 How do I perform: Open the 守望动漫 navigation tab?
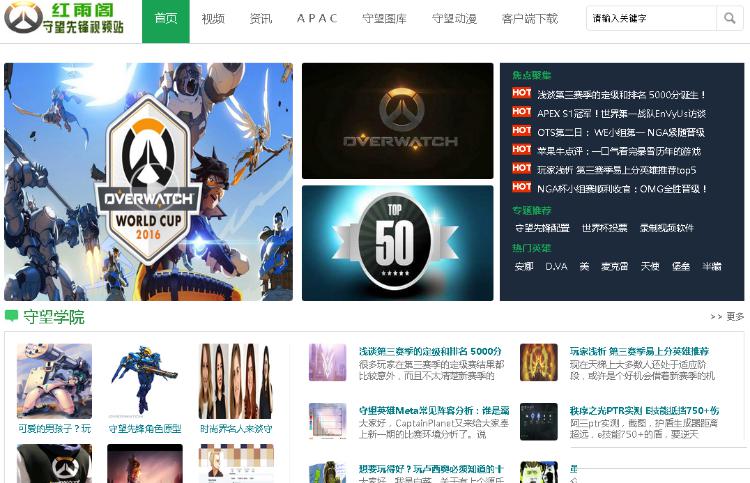pos(454,19)
